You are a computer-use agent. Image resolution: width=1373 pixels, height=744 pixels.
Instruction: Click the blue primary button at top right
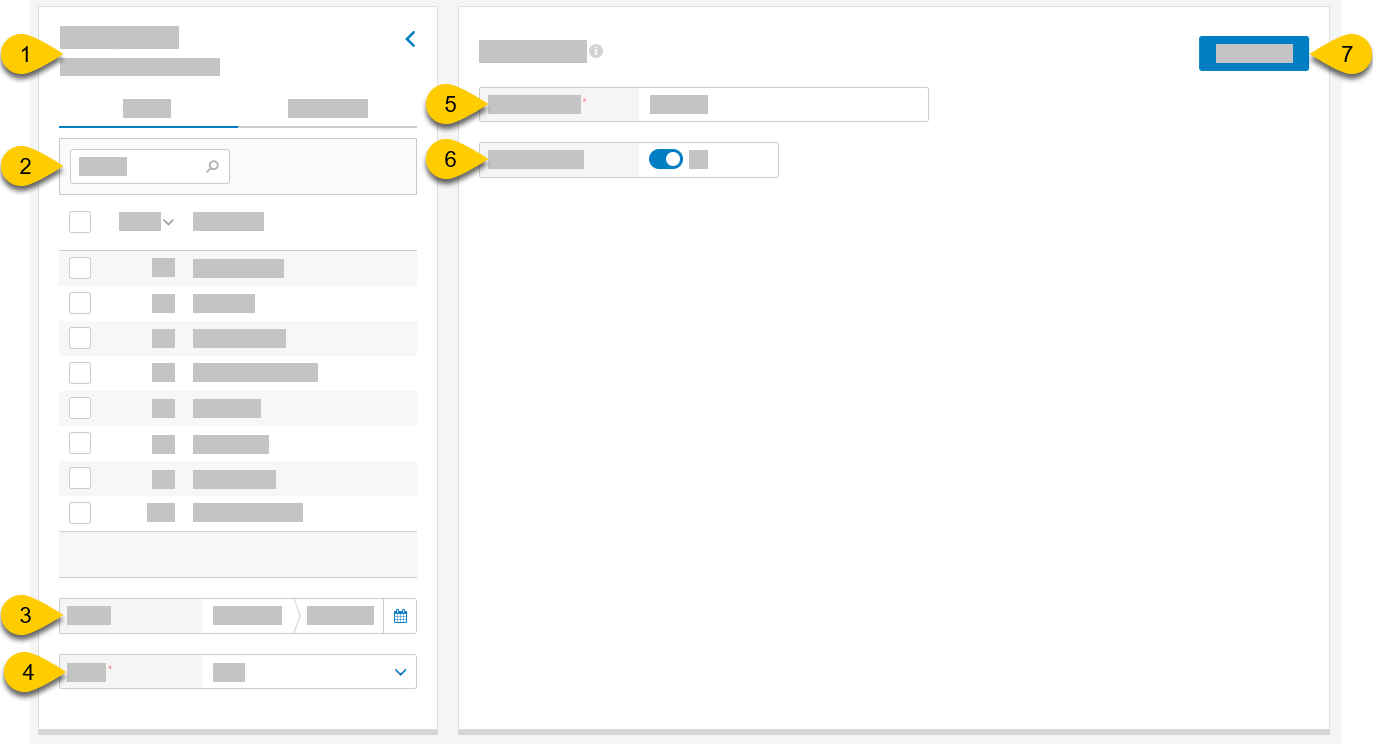tap(1253, 54)
